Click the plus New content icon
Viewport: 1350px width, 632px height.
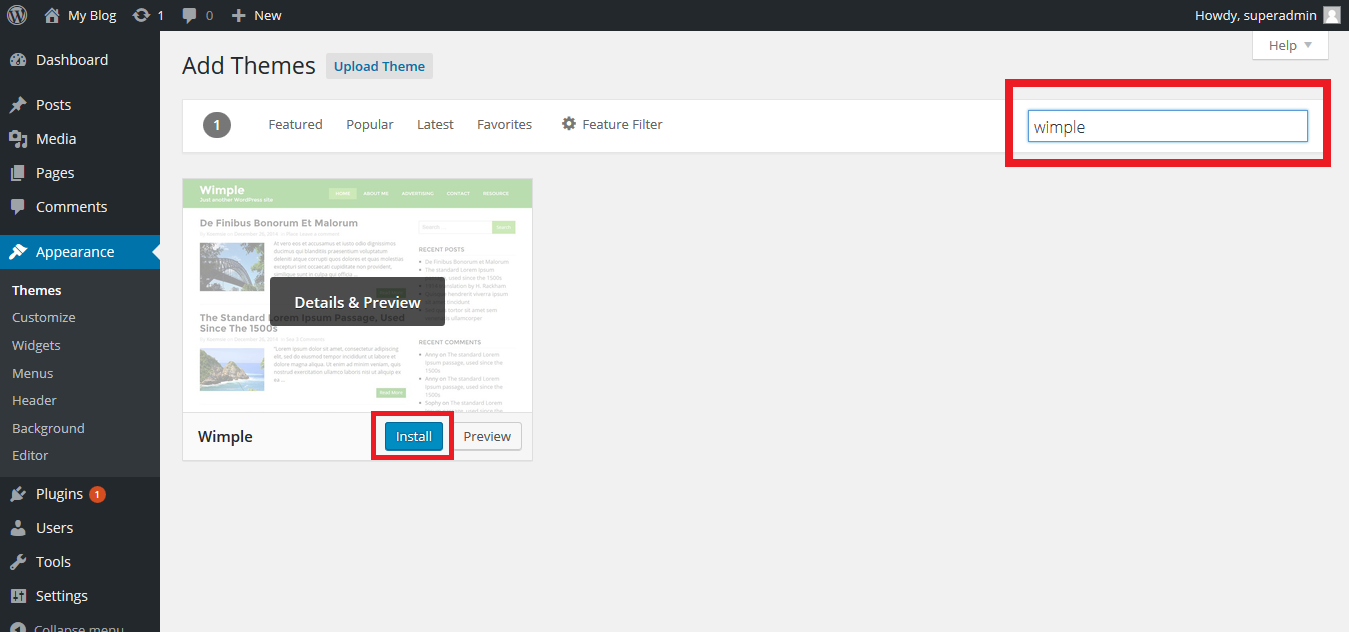(x=238, y=15)
